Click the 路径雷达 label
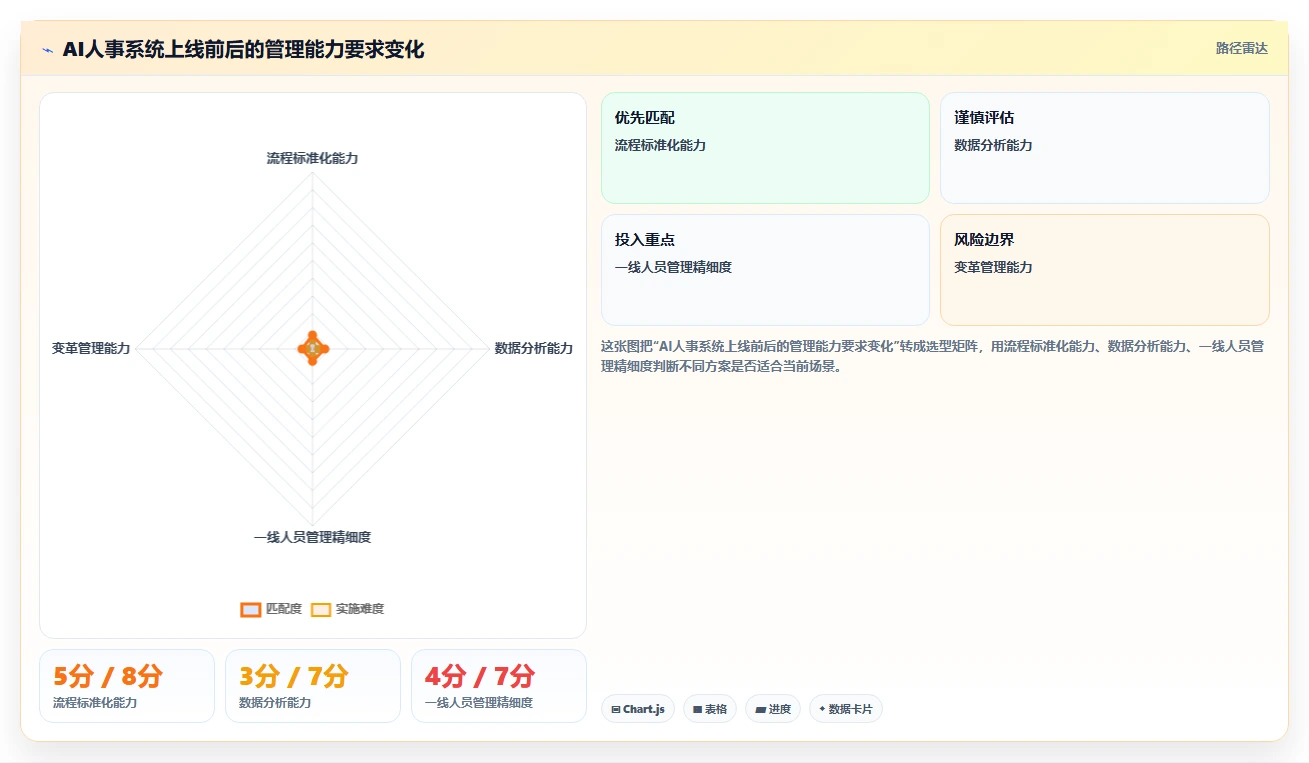The height and width of the screenshot is (763, 1309). tap(1241, 48)
